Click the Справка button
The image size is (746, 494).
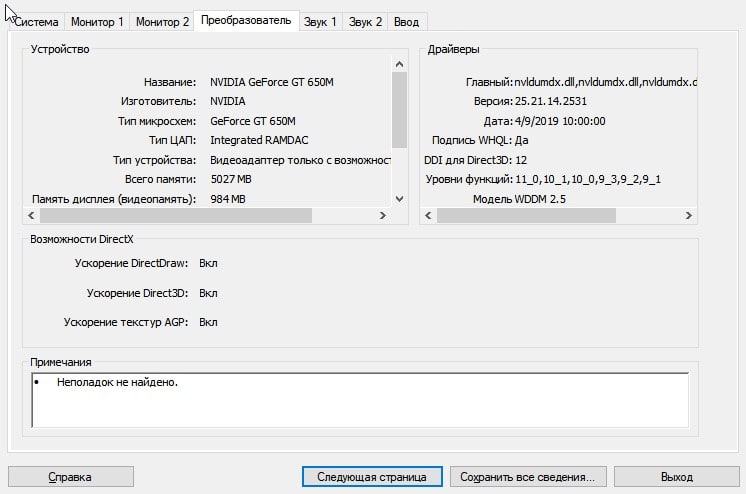(70, 477)
